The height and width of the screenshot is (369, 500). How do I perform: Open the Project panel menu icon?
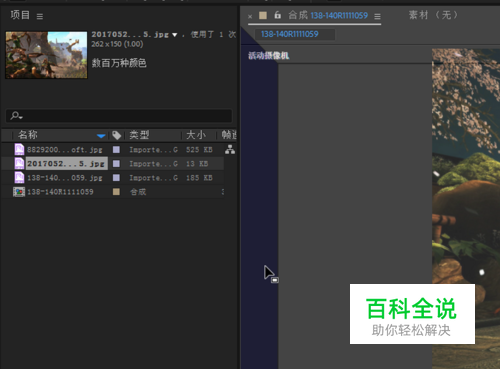tap(40, 16)
